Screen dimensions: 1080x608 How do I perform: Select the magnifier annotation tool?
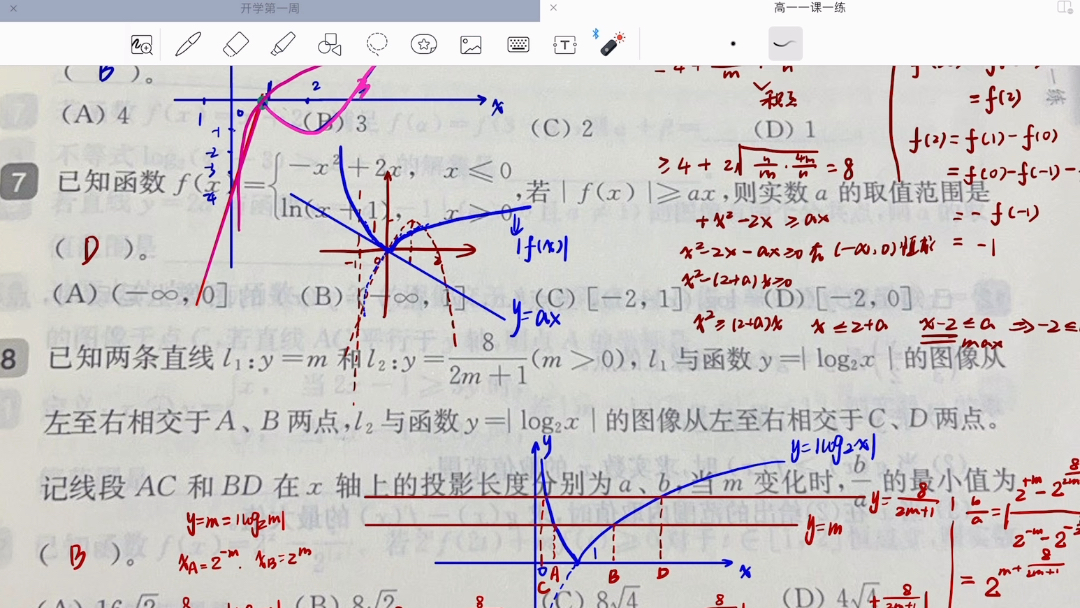(139, 44)
